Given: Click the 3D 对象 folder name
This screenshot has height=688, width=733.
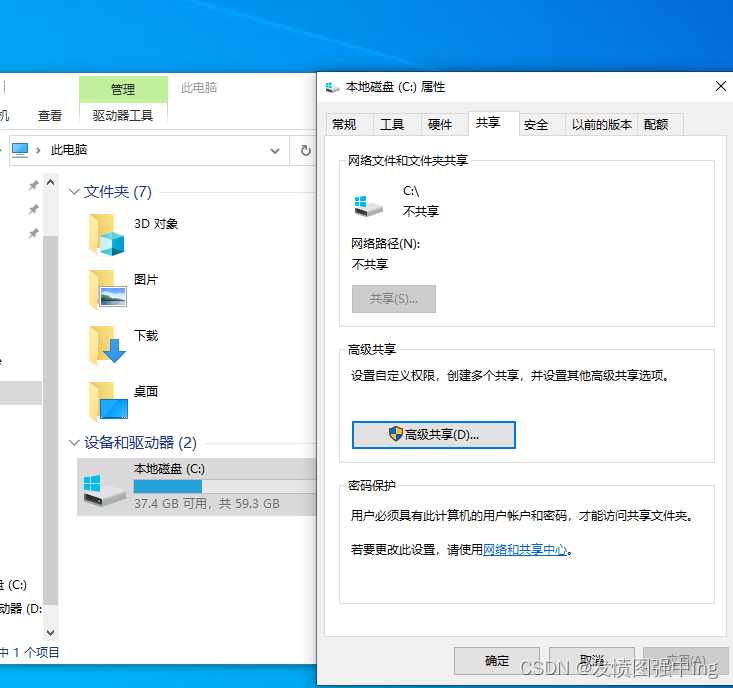Looking at the screenshot, I should [x=156, y=224].
